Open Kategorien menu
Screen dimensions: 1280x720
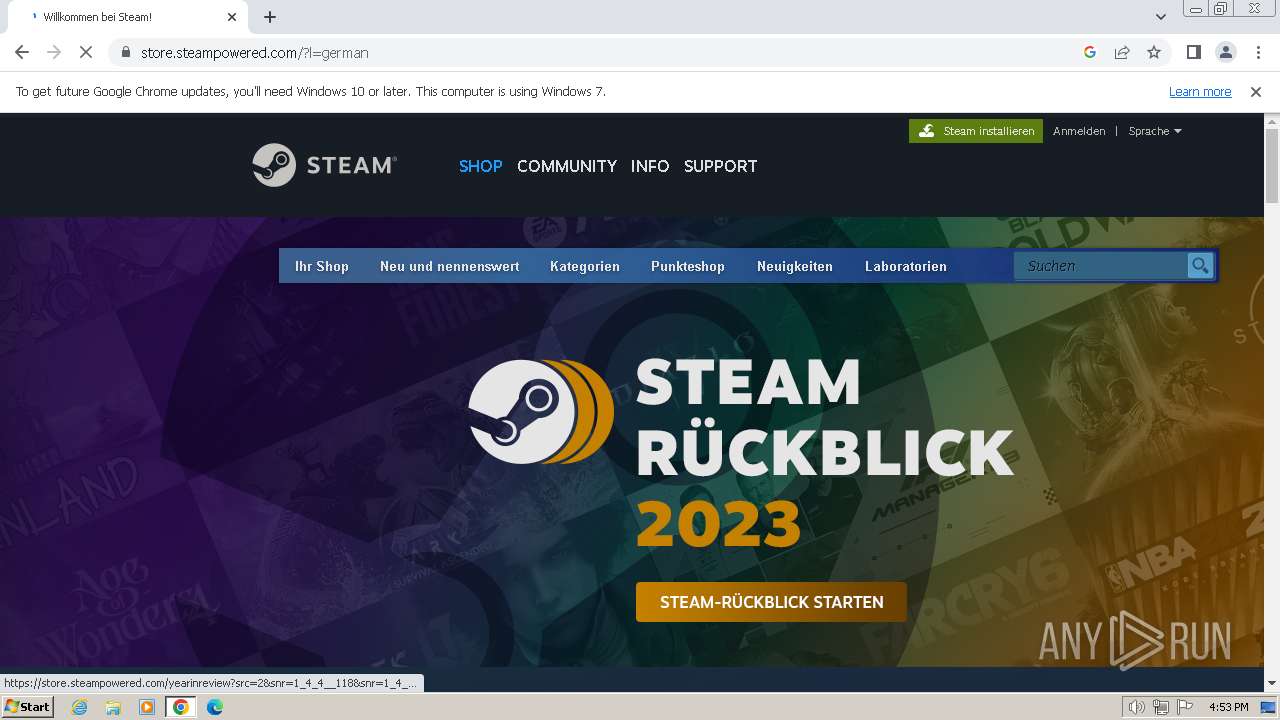pos(585,266)
